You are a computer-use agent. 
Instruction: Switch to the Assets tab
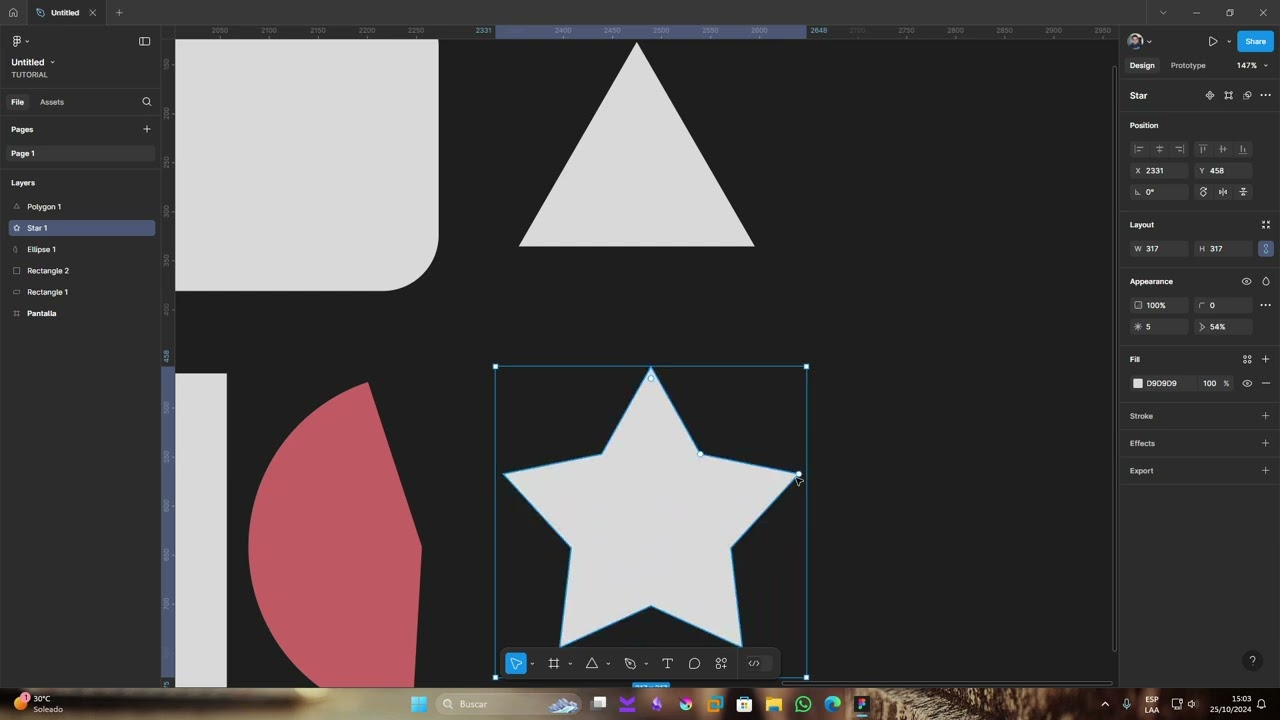click(52, 102)
